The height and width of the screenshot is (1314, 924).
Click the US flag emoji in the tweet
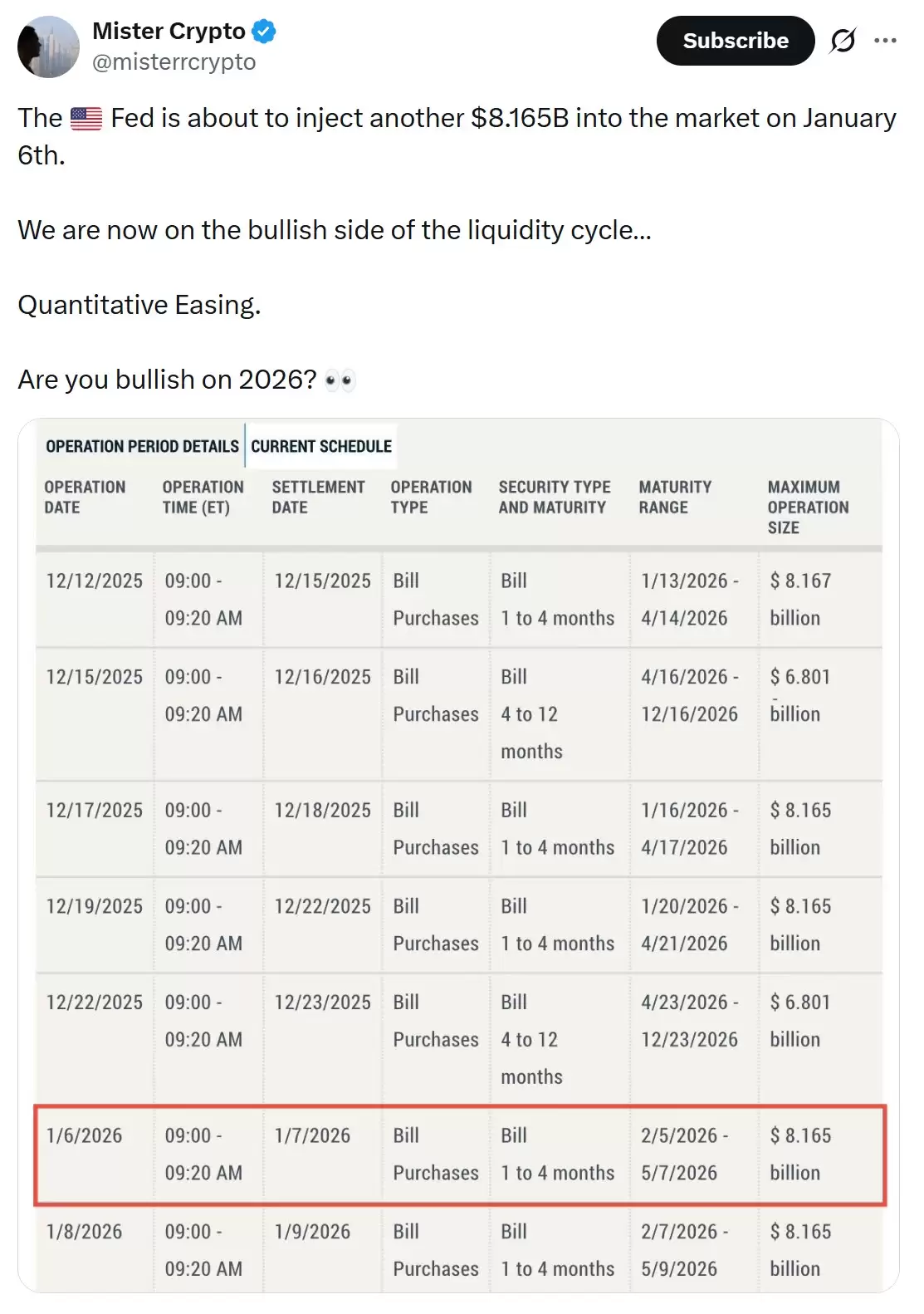click(x=85, y=118)
